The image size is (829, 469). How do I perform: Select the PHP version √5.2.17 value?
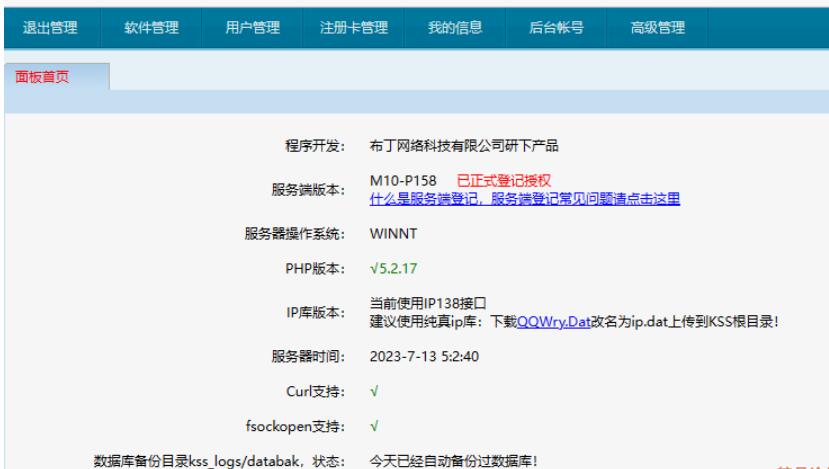(393, 269)
